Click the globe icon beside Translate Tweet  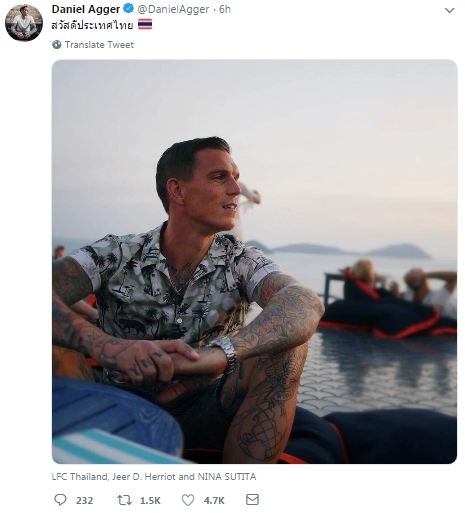[57, 44]
